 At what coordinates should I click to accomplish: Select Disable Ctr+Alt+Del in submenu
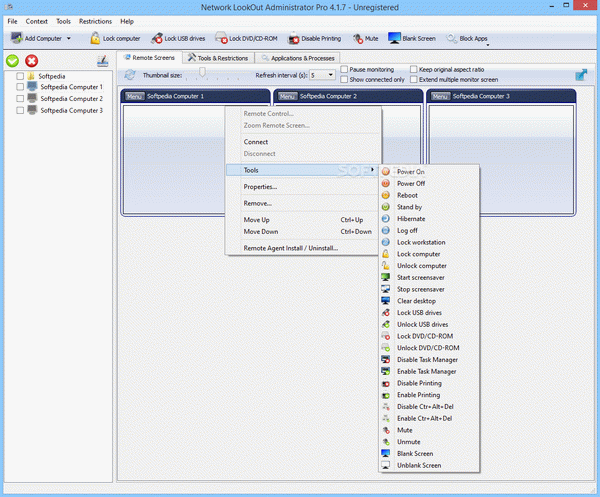[x=429, y=407]
